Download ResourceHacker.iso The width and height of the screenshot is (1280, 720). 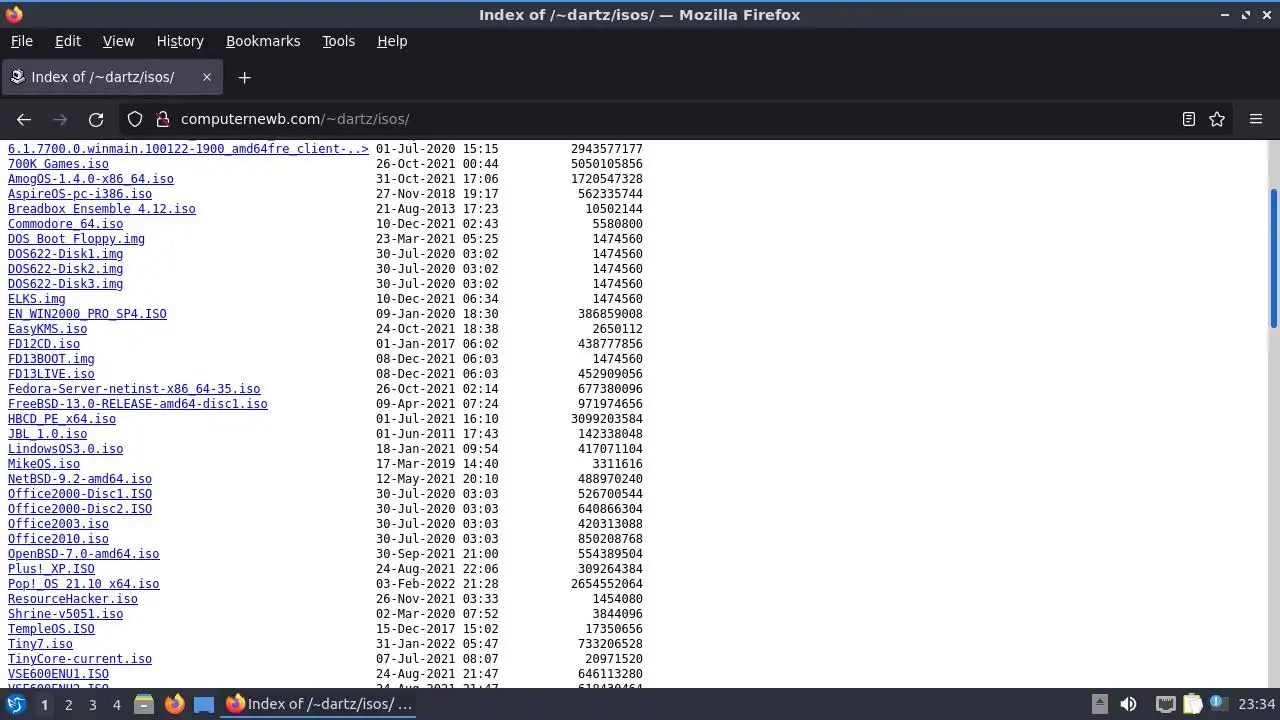coord(73,599)
